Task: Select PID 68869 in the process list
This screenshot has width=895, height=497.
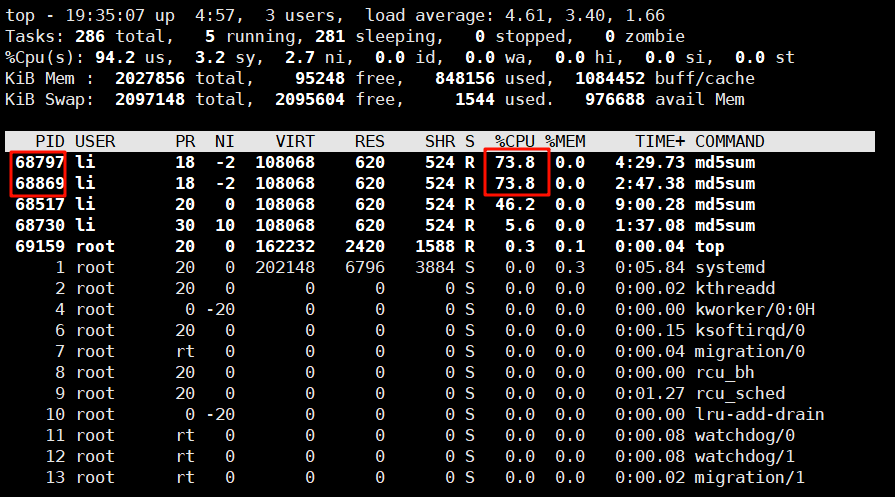Action: click(39, 184)
